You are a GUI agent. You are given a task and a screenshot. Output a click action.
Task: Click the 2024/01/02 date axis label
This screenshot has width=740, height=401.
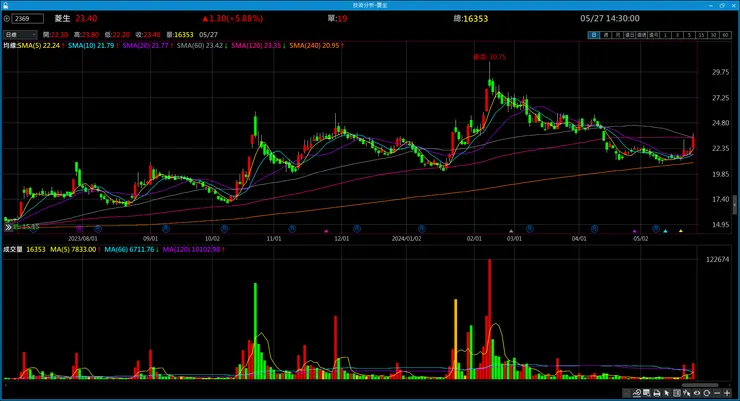tap(406, 239)
